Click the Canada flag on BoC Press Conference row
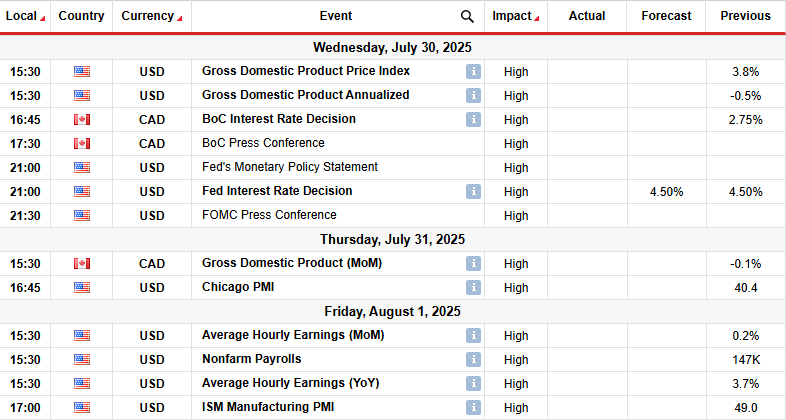 [82, 143]
